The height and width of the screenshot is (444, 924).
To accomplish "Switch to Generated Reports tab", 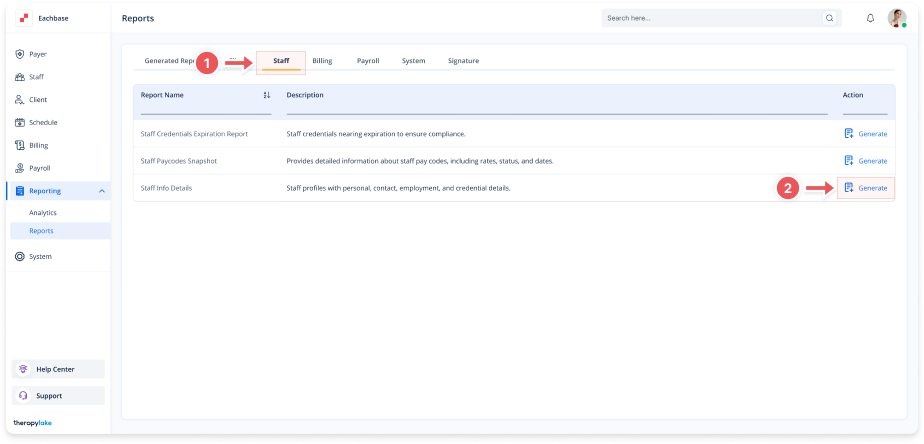I will (x=170, y=61).
